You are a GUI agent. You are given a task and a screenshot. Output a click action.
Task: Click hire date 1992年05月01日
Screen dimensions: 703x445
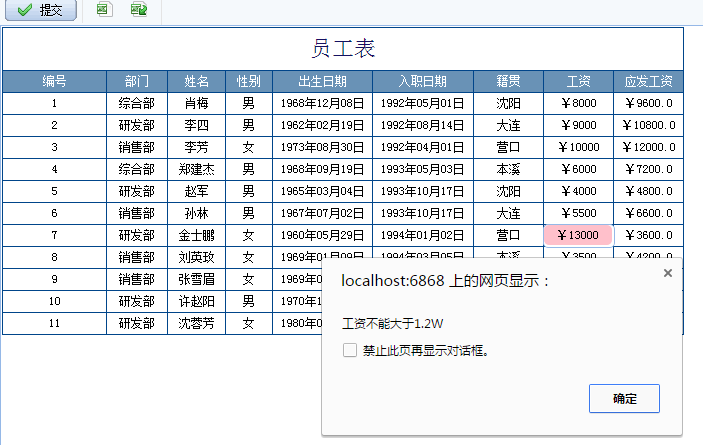click(x=422, y=104)
